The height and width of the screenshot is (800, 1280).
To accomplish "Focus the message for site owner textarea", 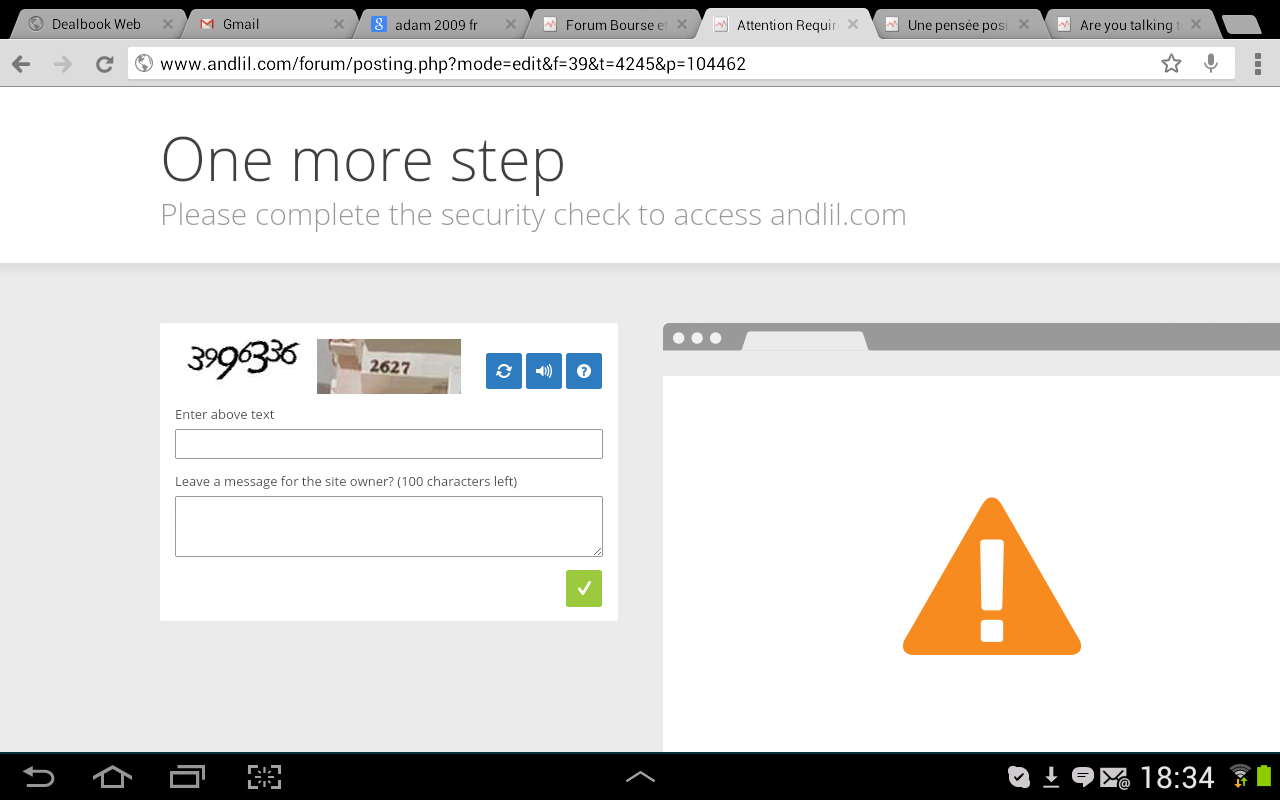I will 389,526.
